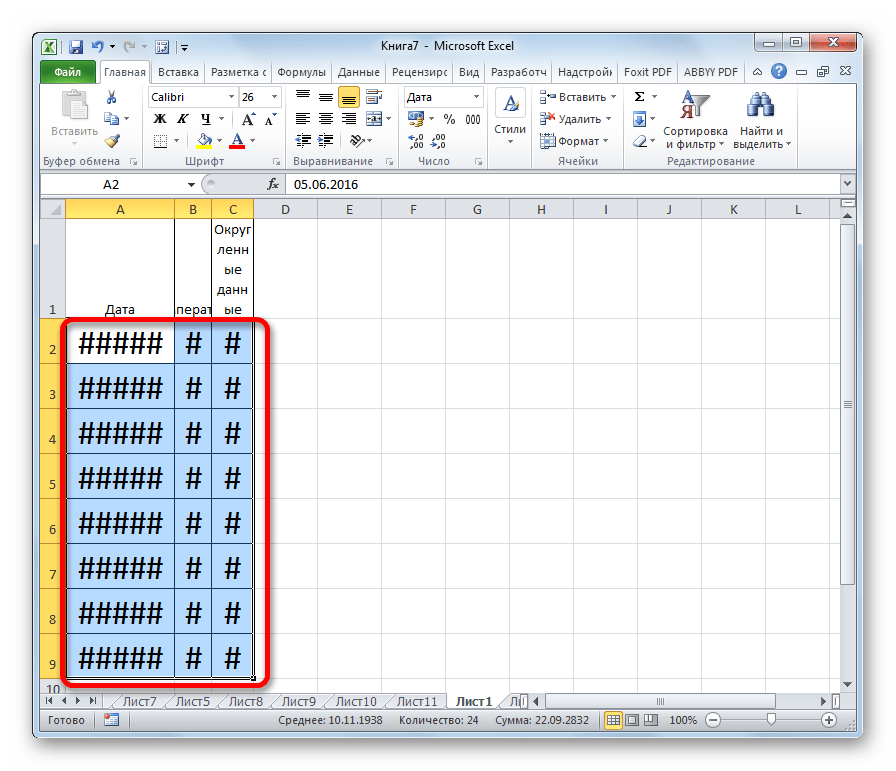Screen dimensions: 896x771
Task: Click the Save icon in quick access toolbar
Action: (75, 46)
